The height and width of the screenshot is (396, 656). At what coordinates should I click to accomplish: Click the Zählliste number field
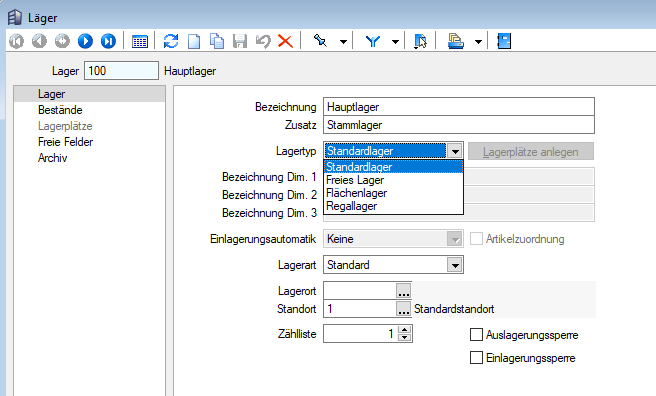point(361,334)
